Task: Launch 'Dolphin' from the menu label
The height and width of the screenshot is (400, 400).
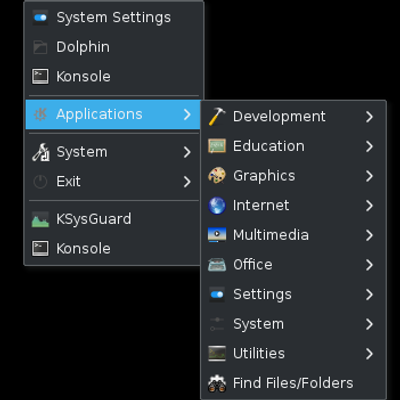Action: [x=83, y=47]
